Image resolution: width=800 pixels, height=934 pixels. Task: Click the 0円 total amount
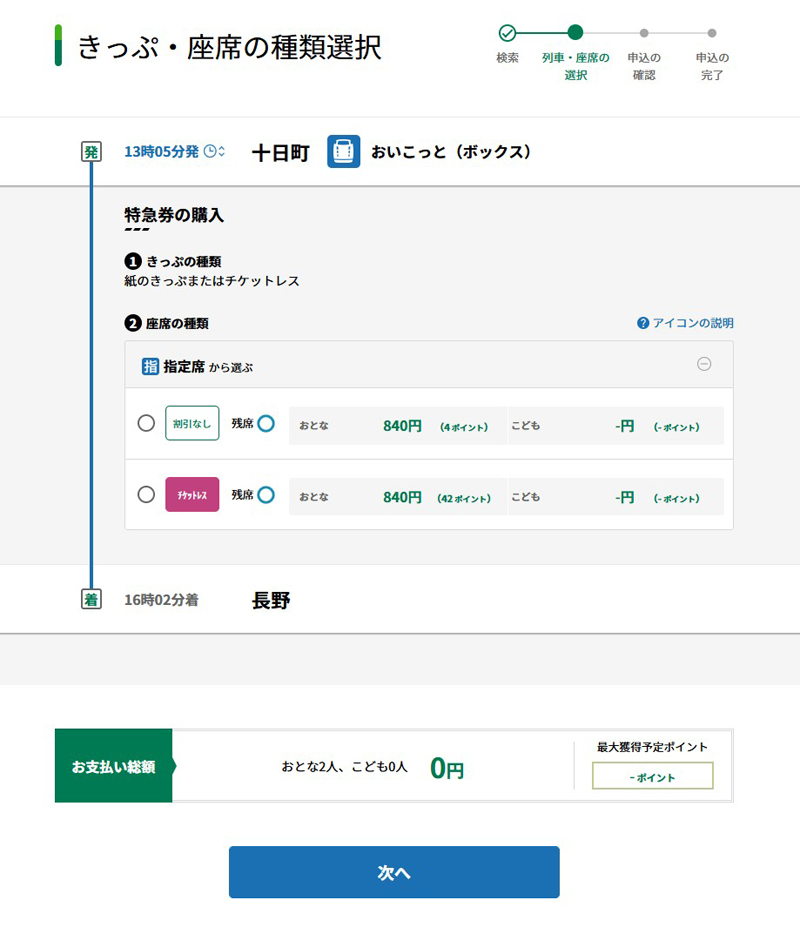pos(447,768)
